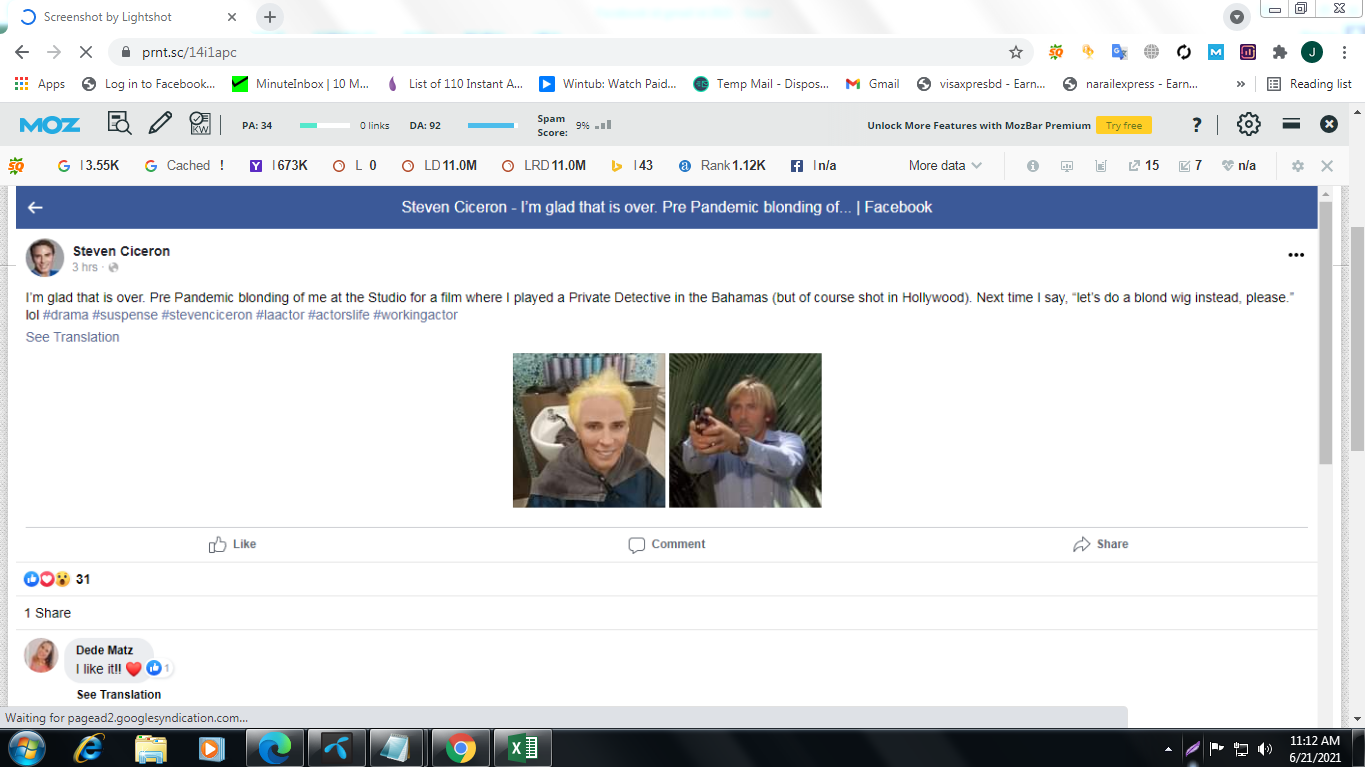Click the MozBar help question mark
This screenshot has width=1365, height=767.
1197,123
